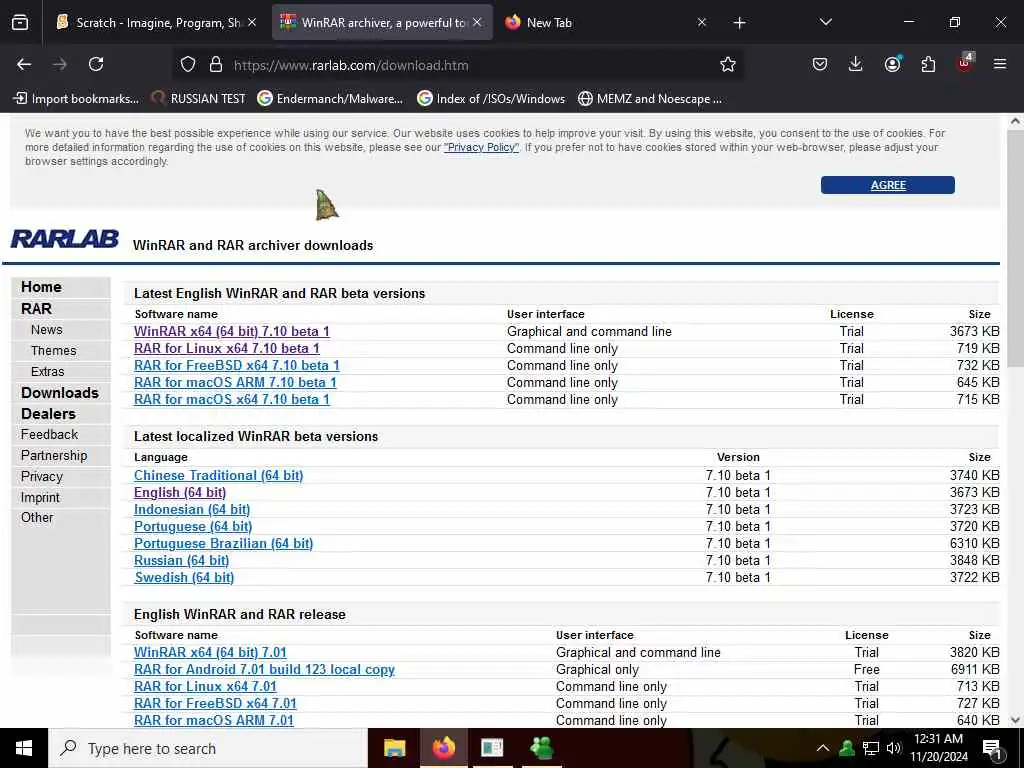Download RAR for FreeBSD x64 7.10 beta 1
The width and height of the screenshot is (1024, 768).
point(236,365)
